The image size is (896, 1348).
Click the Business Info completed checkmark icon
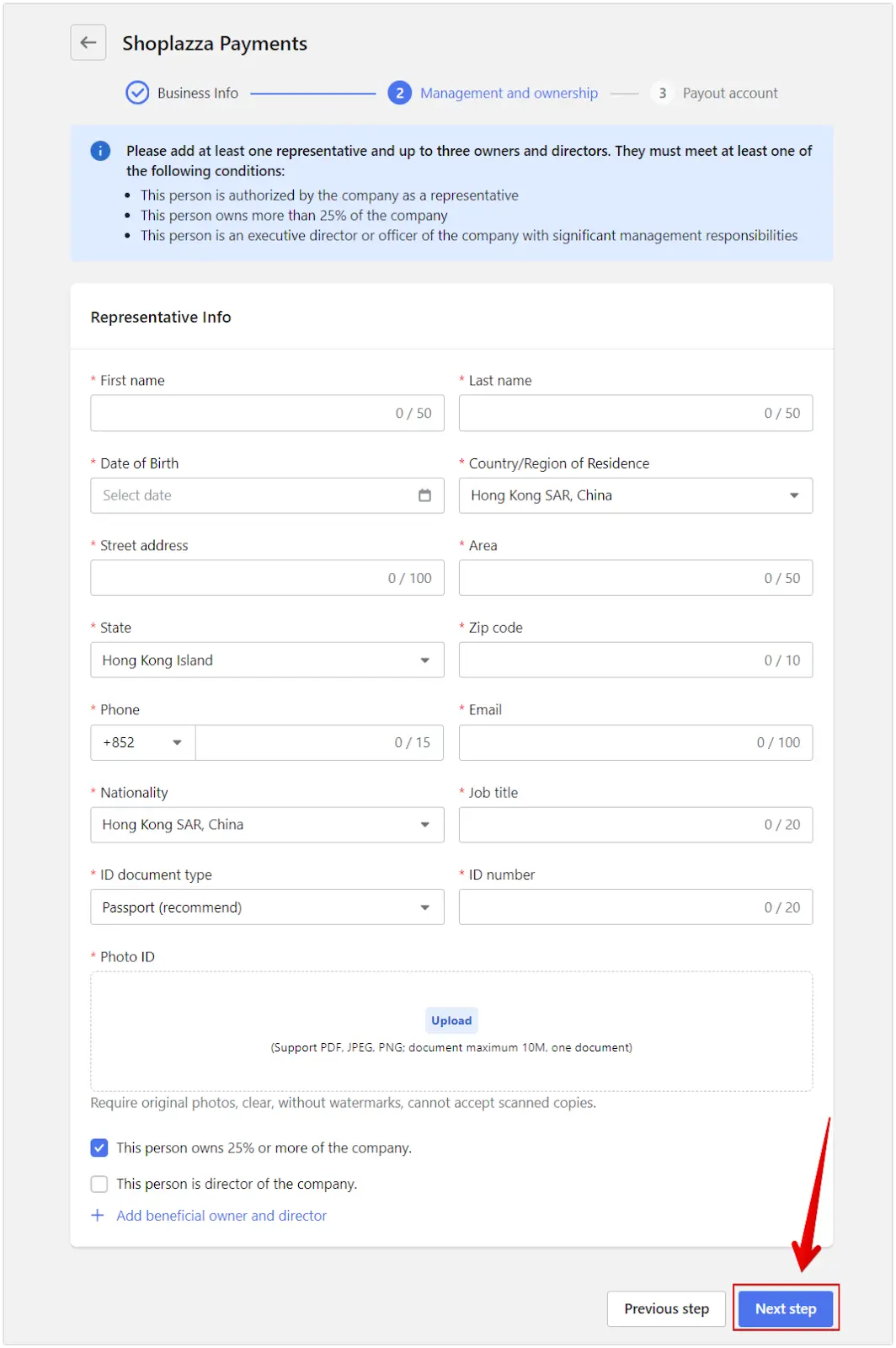point(137,93)
